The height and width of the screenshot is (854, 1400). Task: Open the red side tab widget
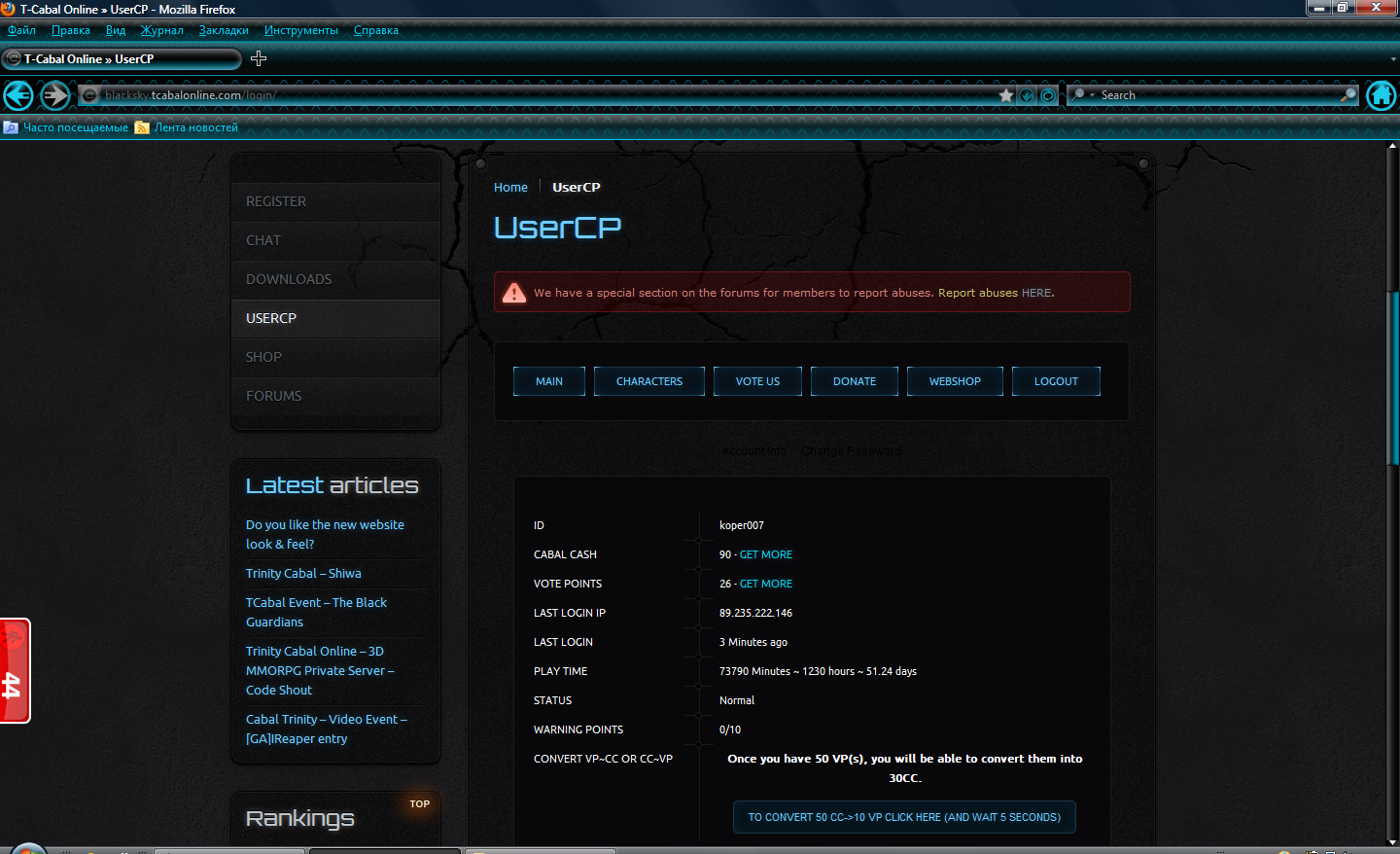pos(15,671)
